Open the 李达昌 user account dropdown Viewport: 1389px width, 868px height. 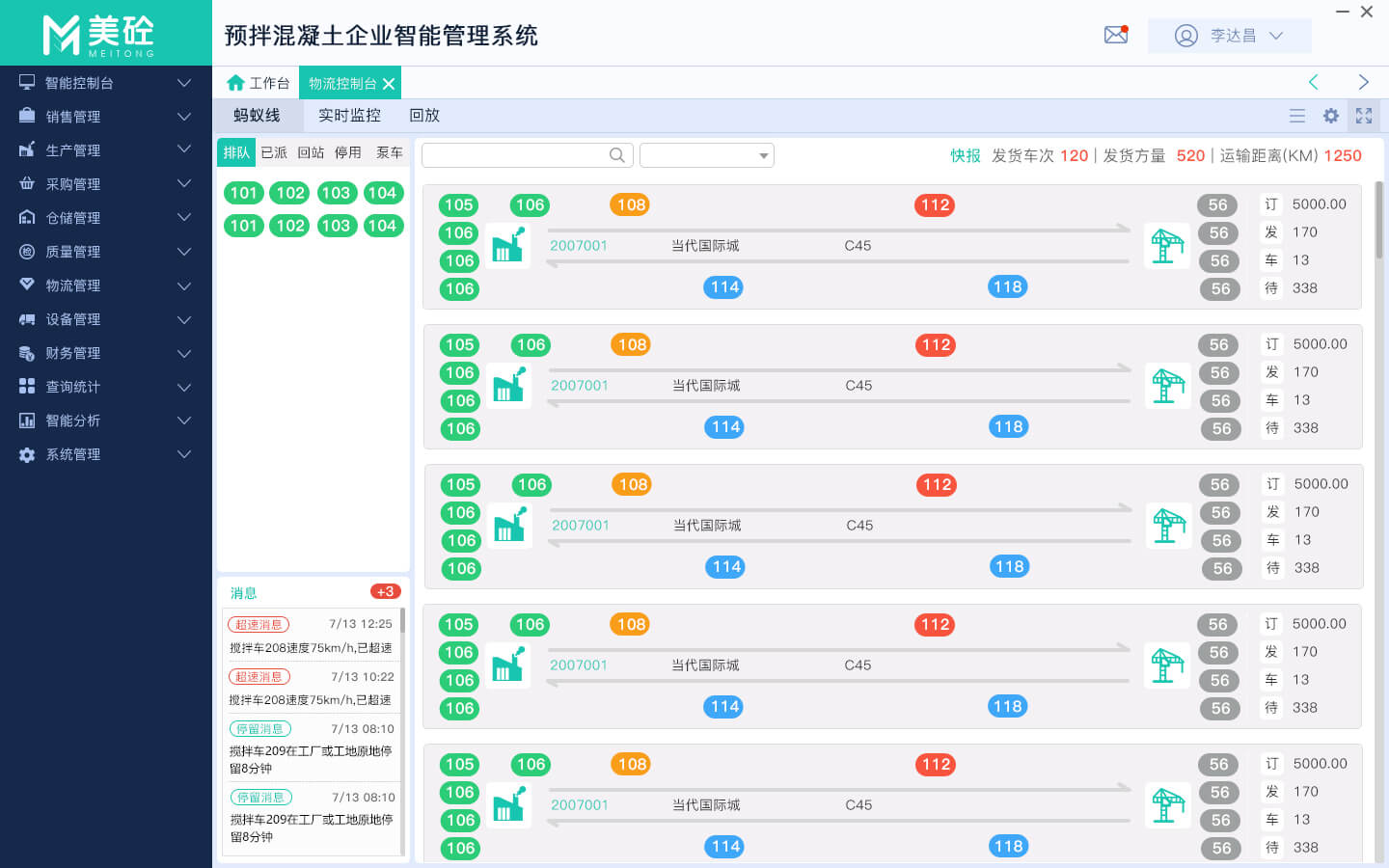[1229, 36]
